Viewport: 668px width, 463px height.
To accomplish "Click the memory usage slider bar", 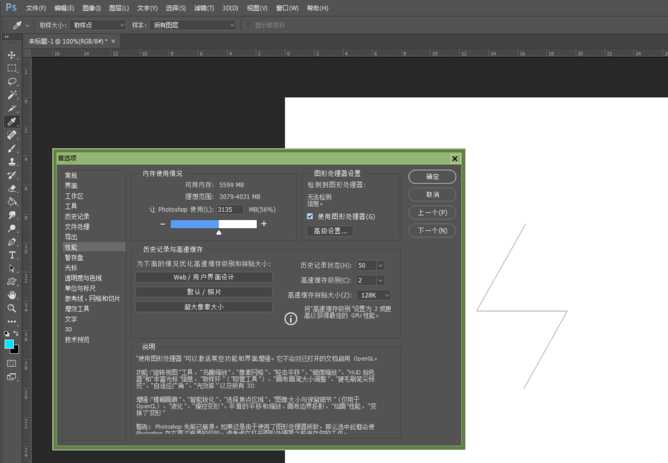I will [214, 224].
